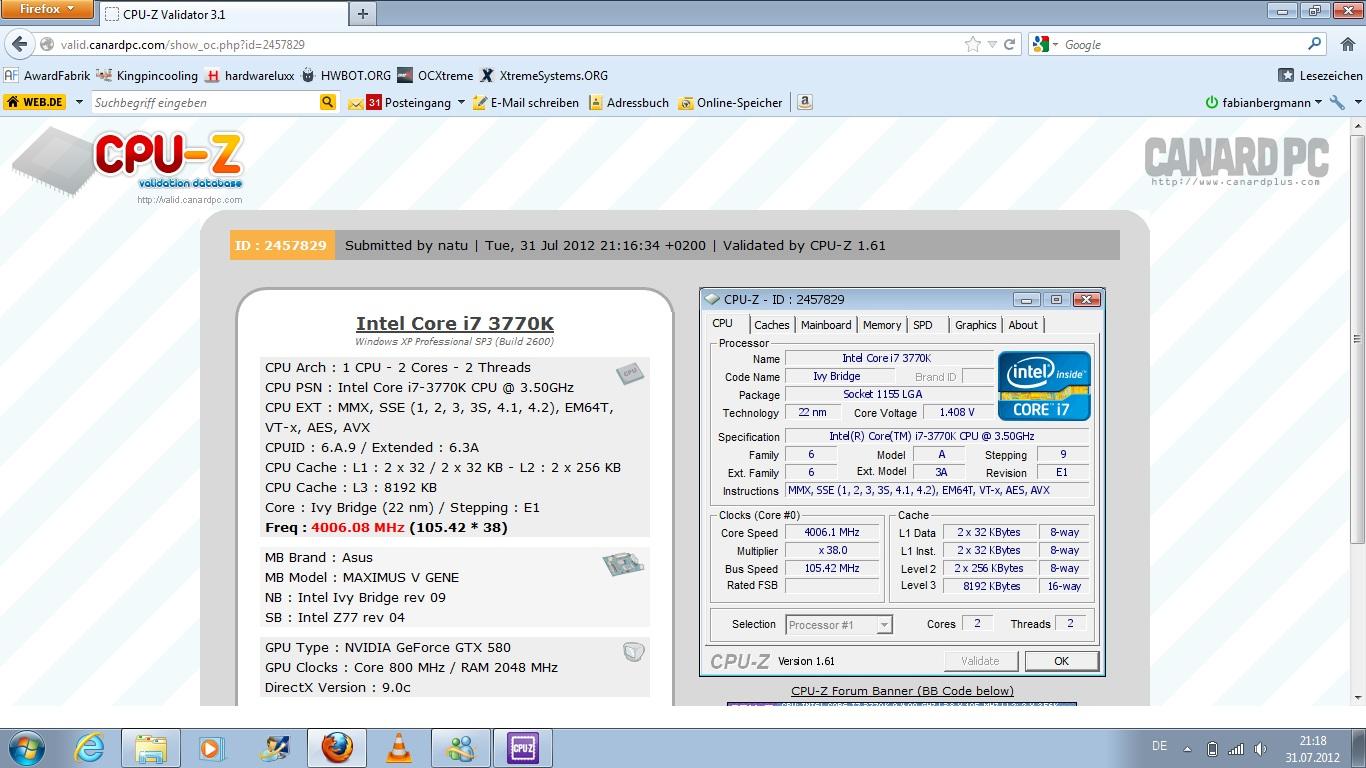Click the Validate button in CPU-Z

(980, 661)
